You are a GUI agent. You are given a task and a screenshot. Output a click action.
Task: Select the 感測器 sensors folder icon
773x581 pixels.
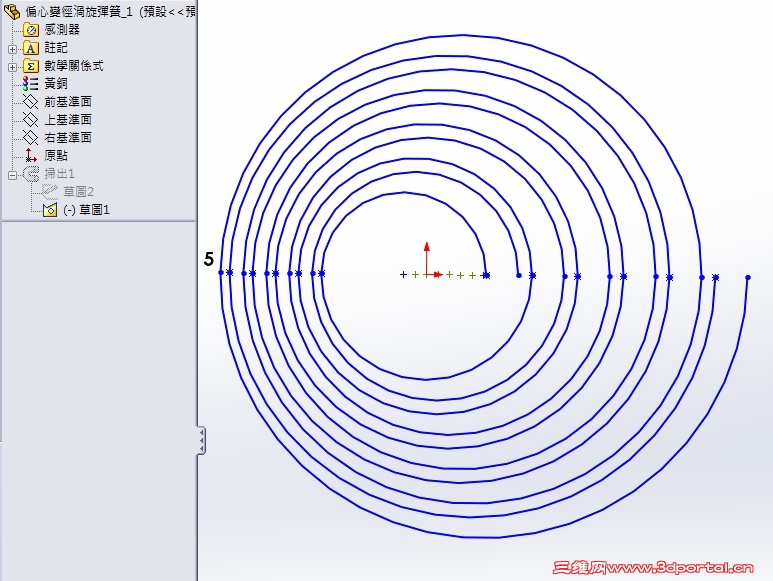pyautogui.click(x=31, y=30)
